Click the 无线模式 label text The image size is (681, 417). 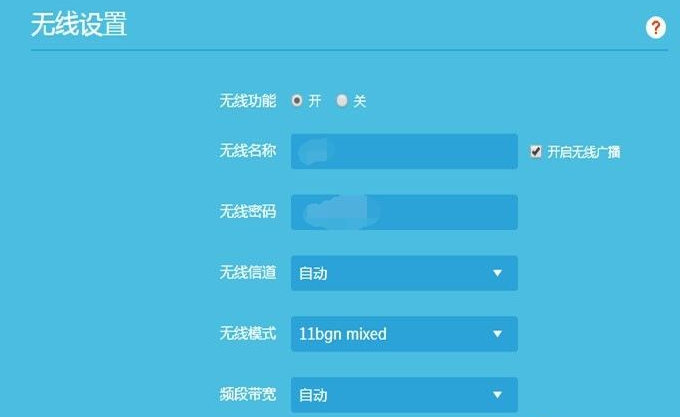(x=247, y=334)
